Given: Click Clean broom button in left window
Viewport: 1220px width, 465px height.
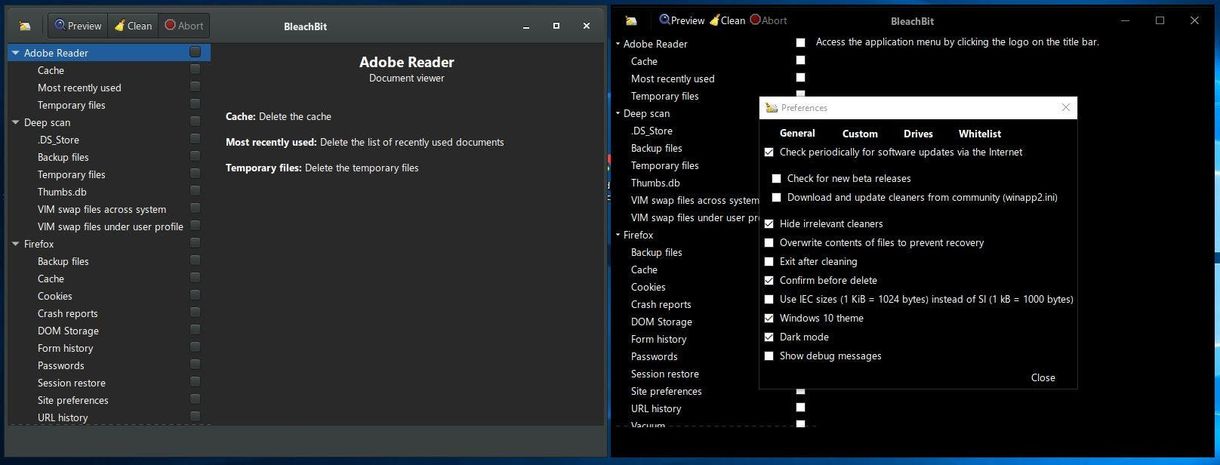Looking at the screenshot, I should click(x=132, y=26).
